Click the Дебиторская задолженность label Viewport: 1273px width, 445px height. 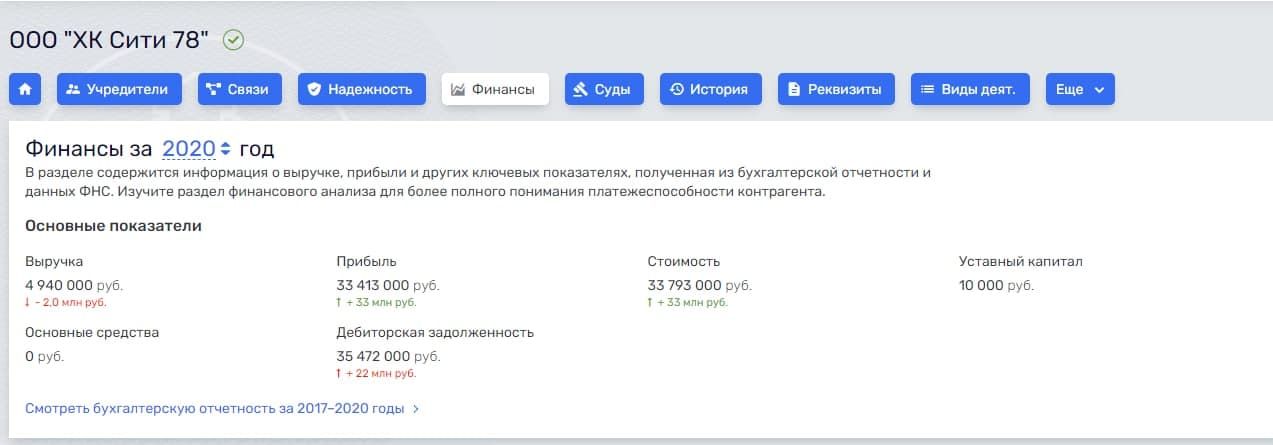(x=435, y=332)
